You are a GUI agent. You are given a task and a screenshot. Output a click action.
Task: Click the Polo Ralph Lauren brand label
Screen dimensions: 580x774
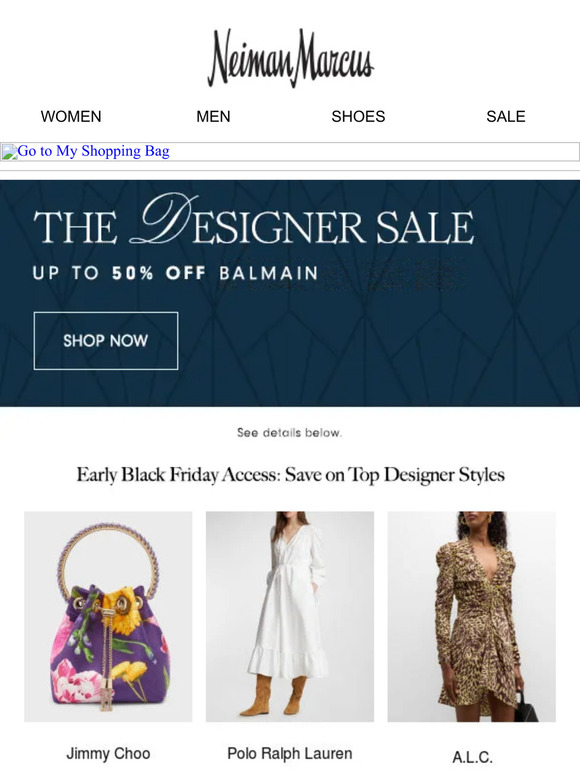coord(290,754)
